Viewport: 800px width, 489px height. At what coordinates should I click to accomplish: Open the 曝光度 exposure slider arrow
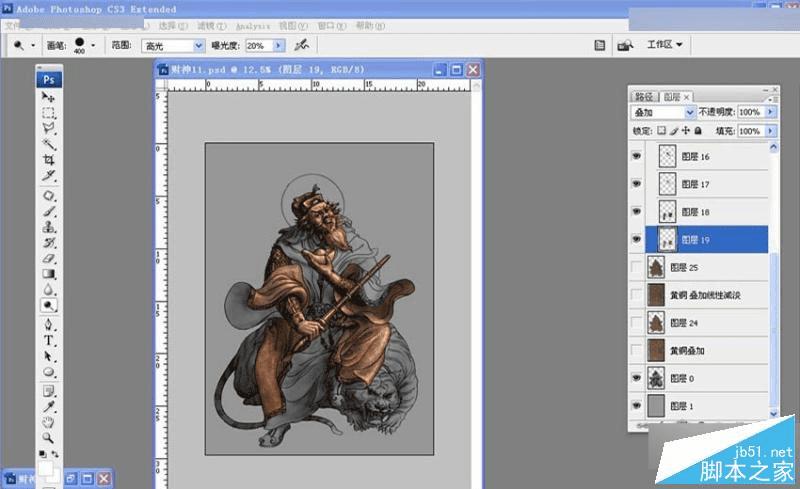[279, 45]
